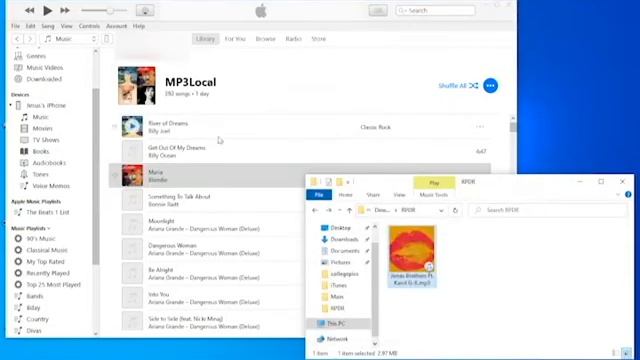Viewport: 640px width, 360px height.
Task: Open the File menu in iTunes
Action: pyautogui.click(x=16, y=26)
